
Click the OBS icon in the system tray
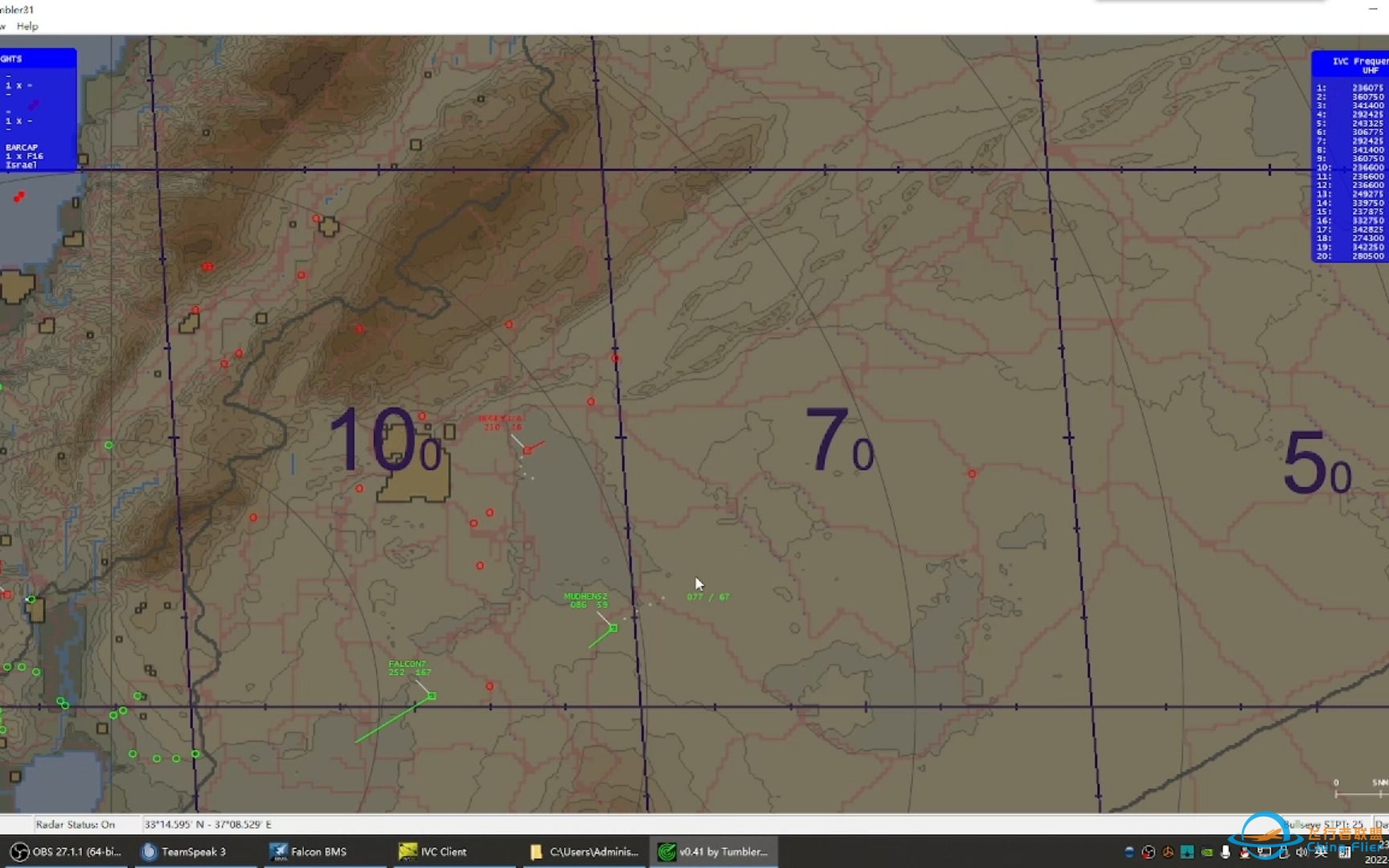[x=1149, y=852]
